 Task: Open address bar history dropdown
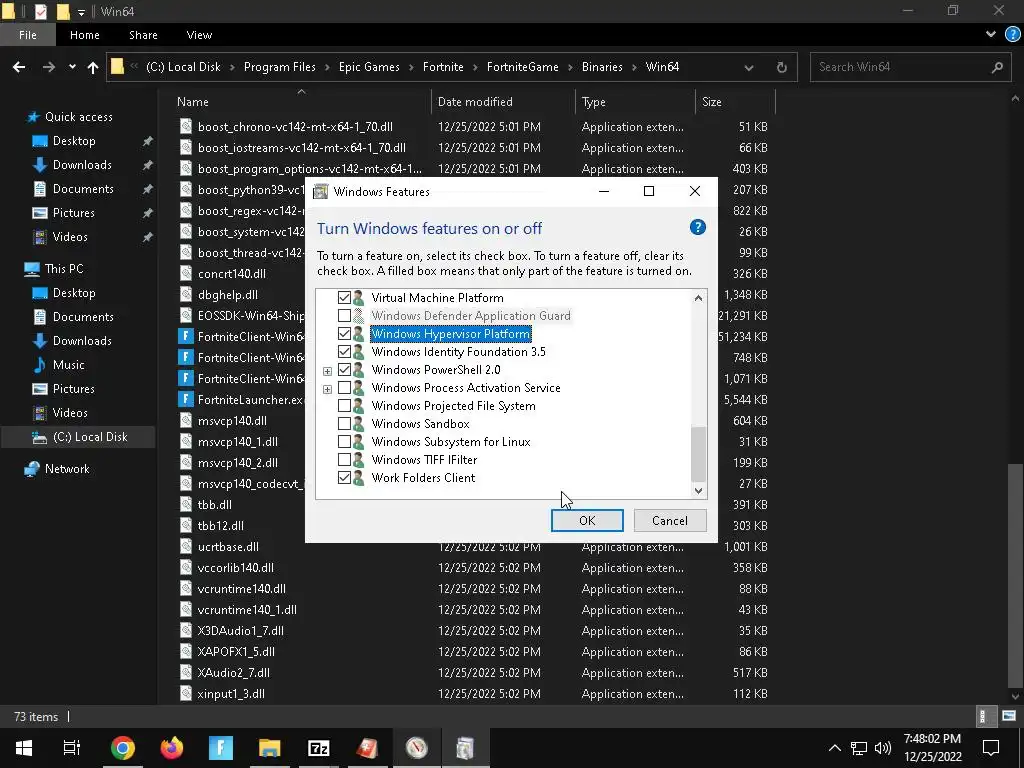(748, 67)
